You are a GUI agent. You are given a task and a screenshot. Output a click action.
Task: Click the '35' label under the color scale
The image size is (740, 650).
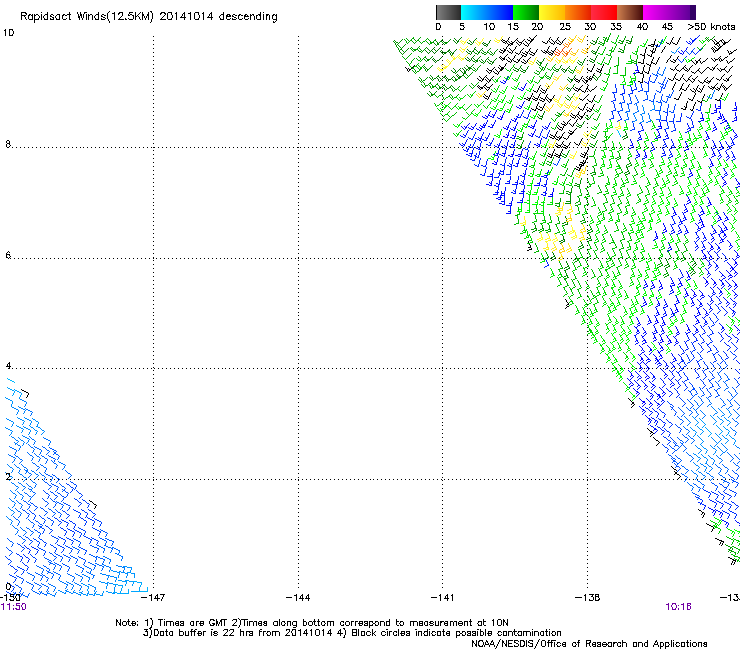point(616,27)
